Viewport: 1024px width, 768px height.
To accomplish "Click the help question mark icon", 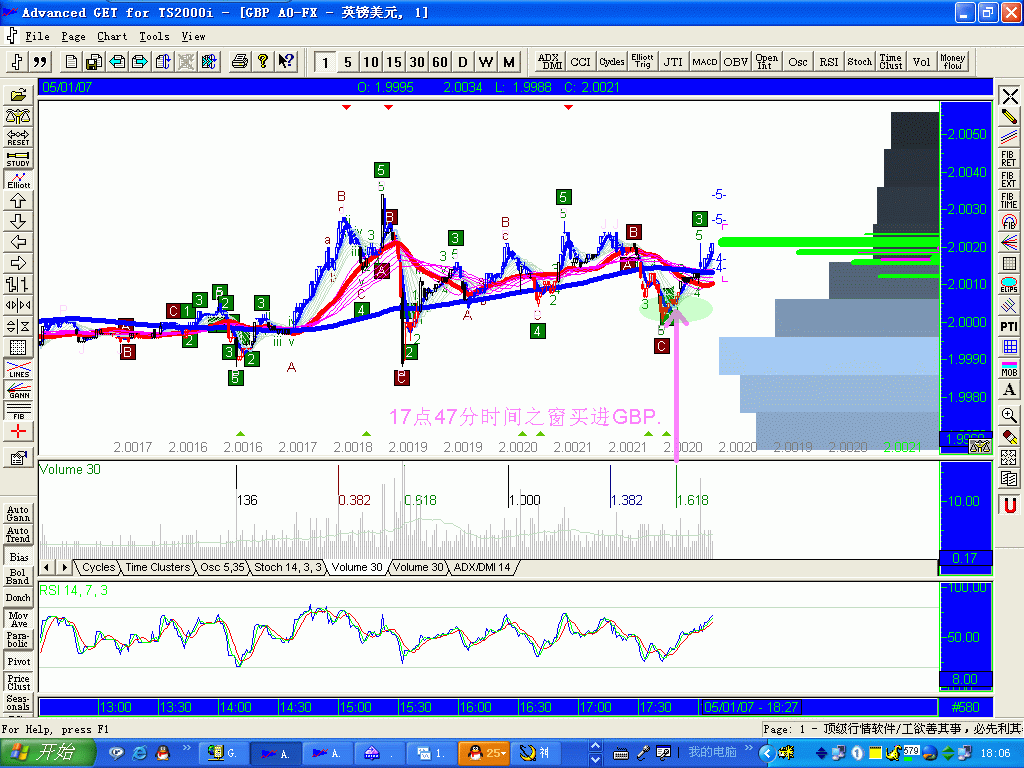I will (263, 62).
